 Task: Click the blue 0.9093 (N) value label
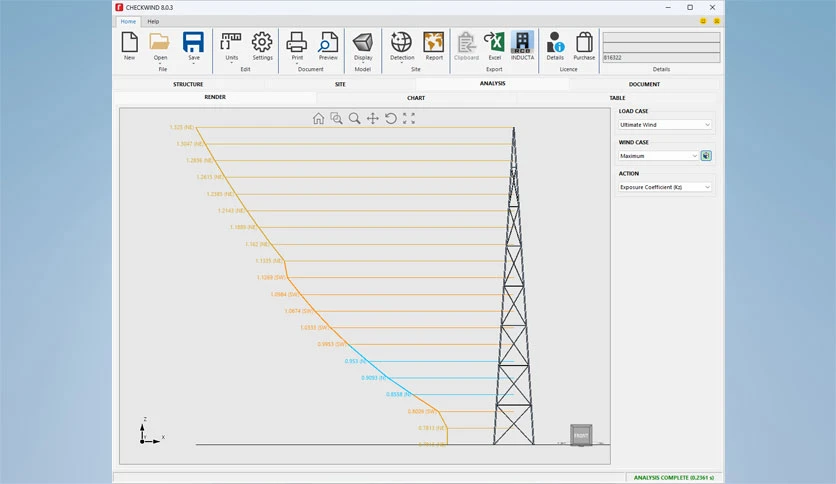(x=374, y=377)
